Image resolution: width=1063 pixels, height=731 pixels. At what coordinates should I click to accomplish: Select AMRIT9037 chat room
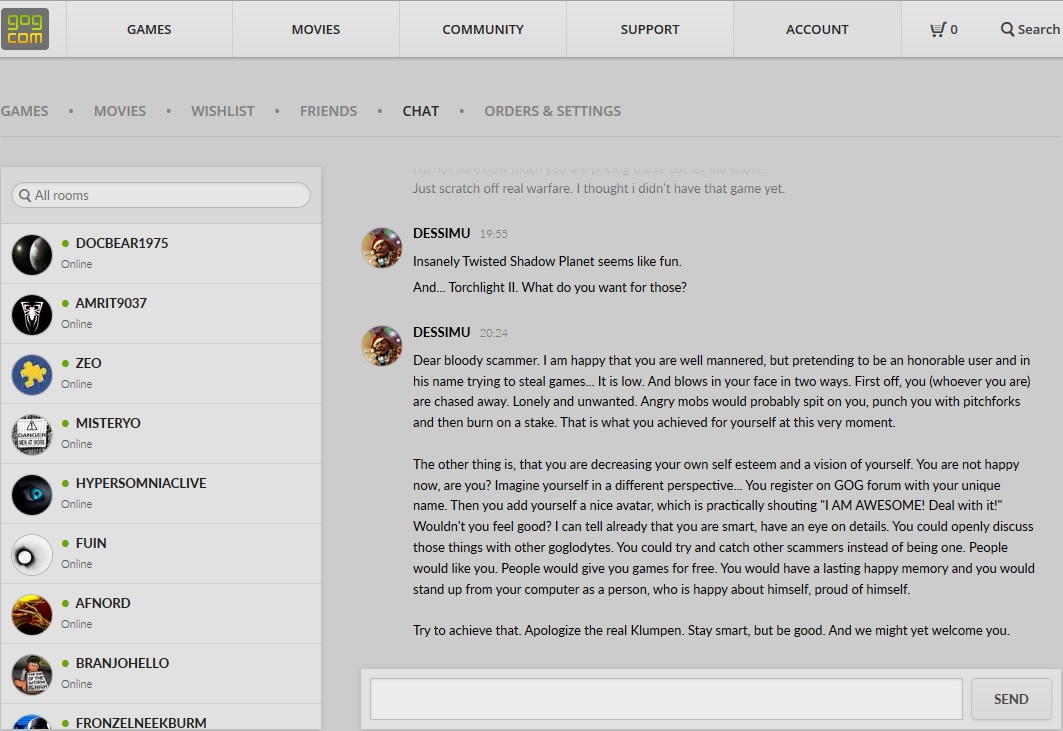pyautogui.click(x=161, y=314)
